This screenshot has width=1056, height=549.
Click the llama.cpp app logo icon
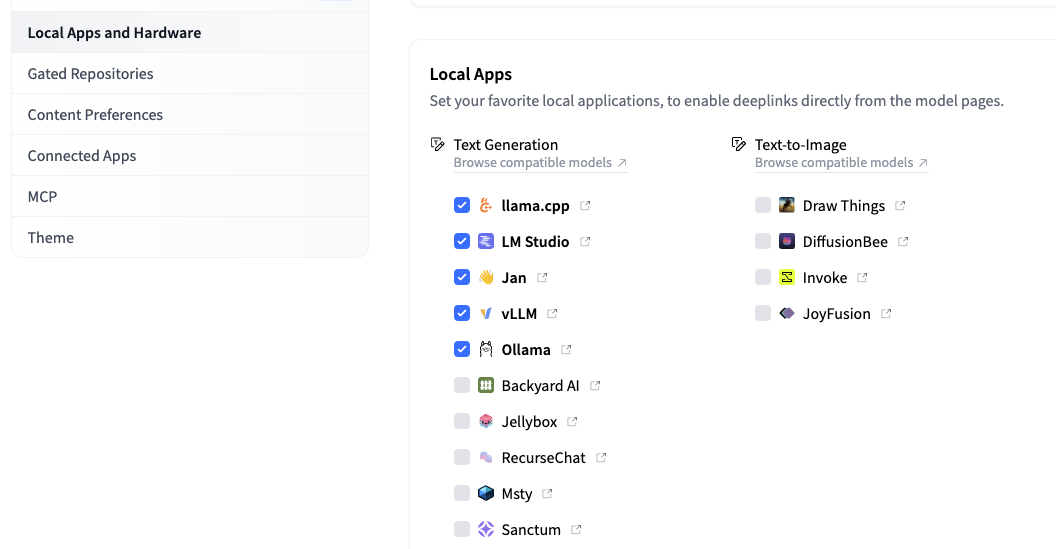(486, 206)
